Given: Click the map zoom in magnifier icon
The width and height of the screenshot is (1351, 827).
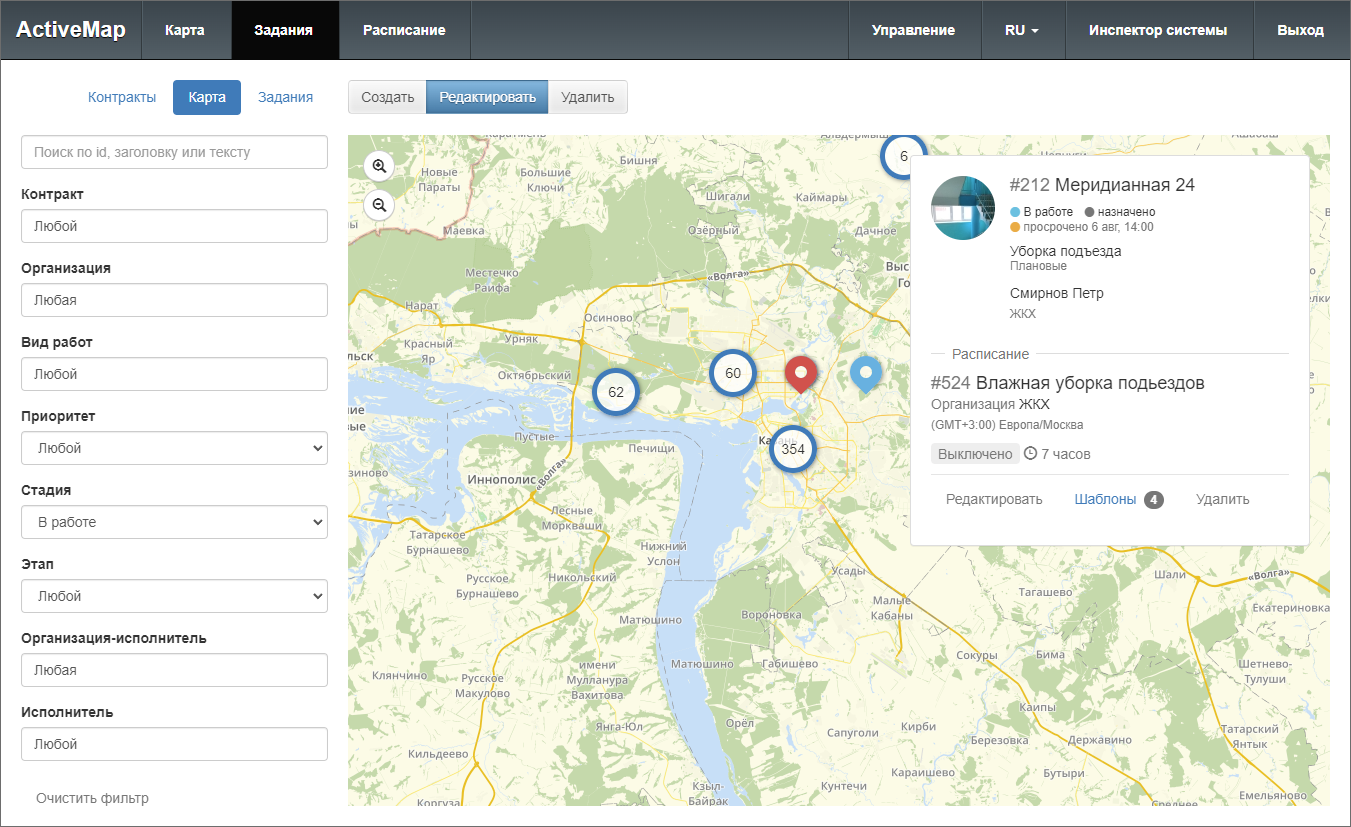Looking at the screenshot, I should 379,166.
